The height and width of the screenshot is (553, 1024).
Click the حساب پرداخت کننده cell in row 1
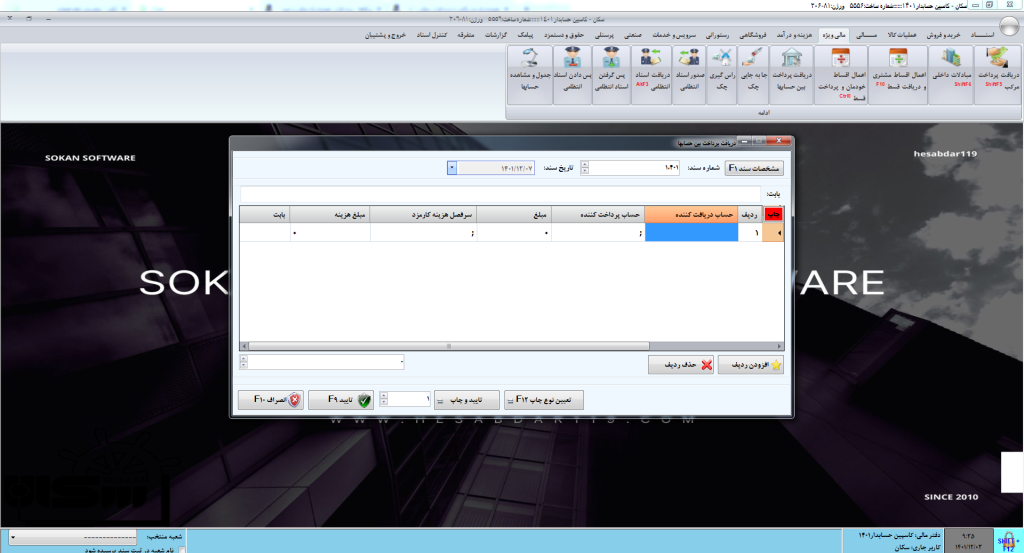point(598,232)
